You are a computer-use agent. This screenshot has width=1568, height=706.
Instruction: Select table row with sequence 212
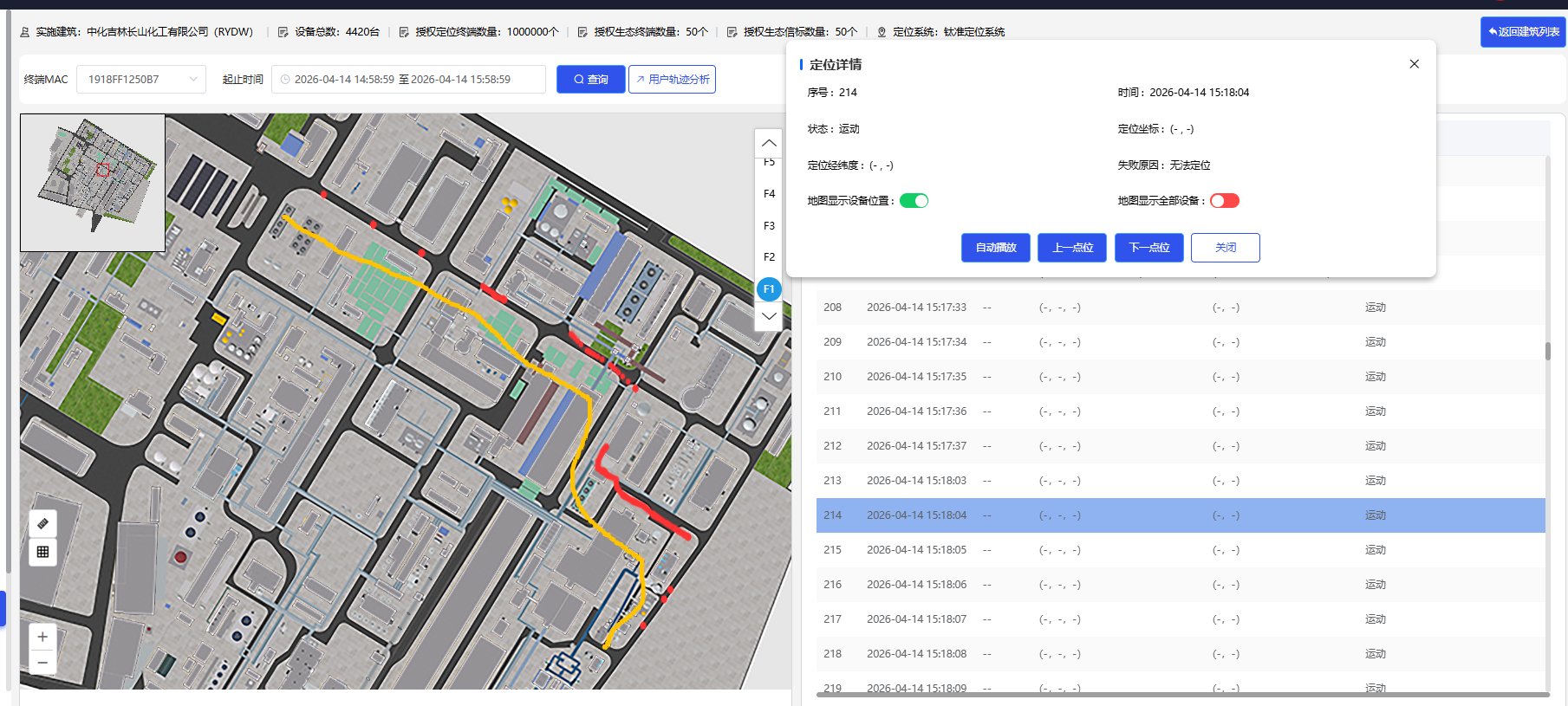1181,446
